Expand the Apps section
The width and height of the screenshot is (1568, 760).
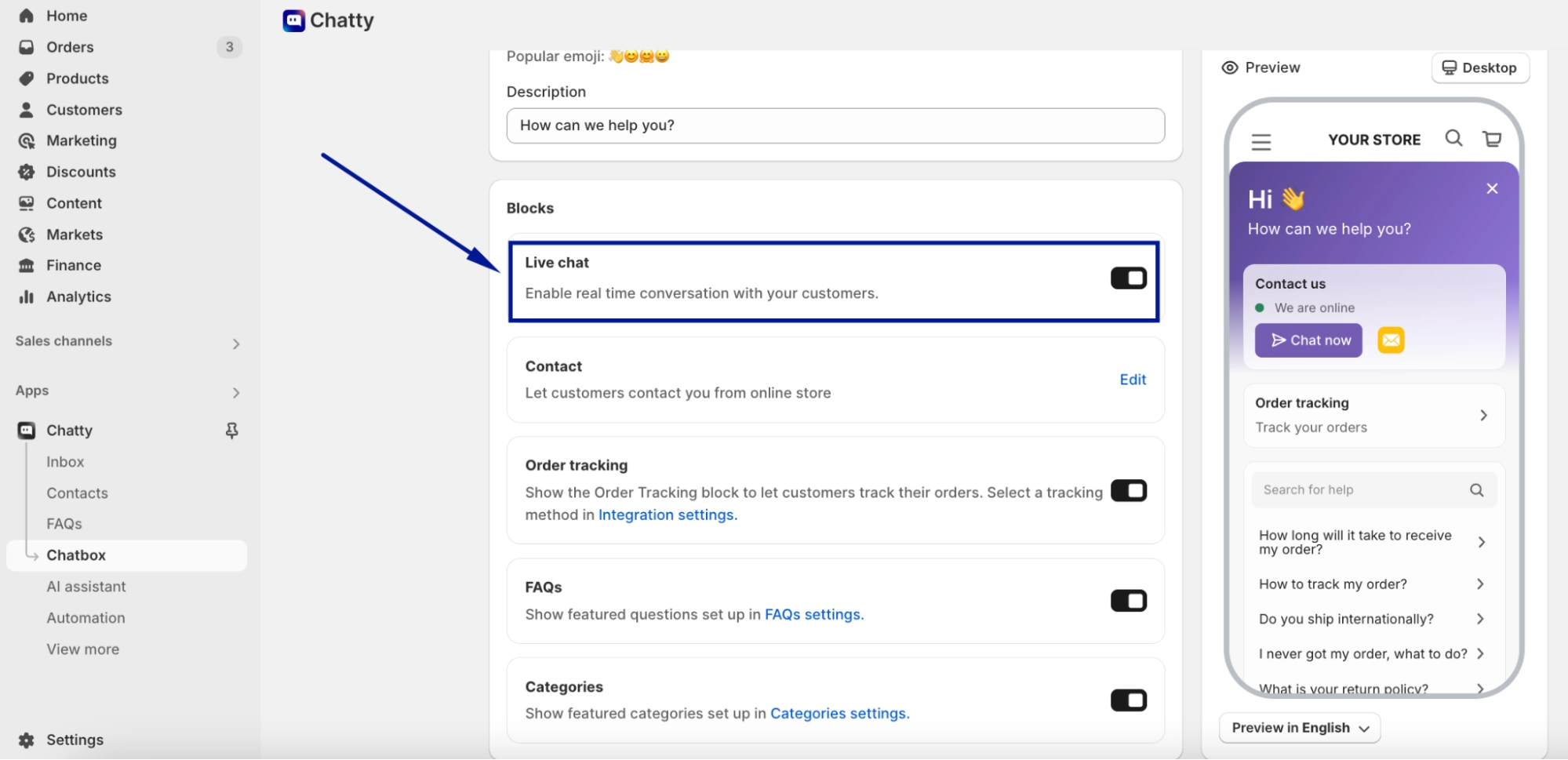point(236,392)
